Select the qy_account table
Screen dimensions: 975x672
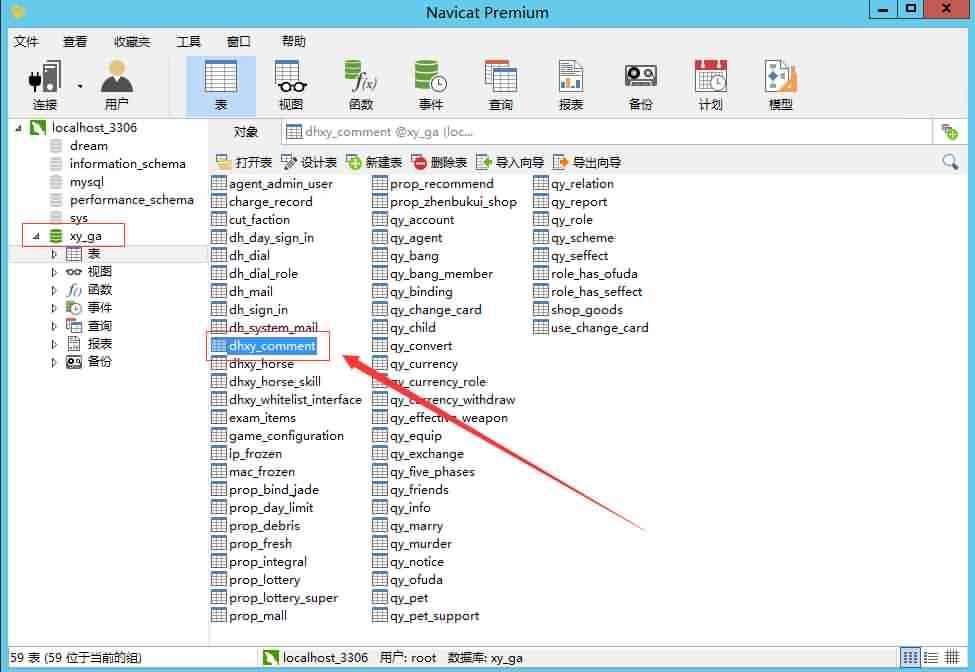point(421,220)
